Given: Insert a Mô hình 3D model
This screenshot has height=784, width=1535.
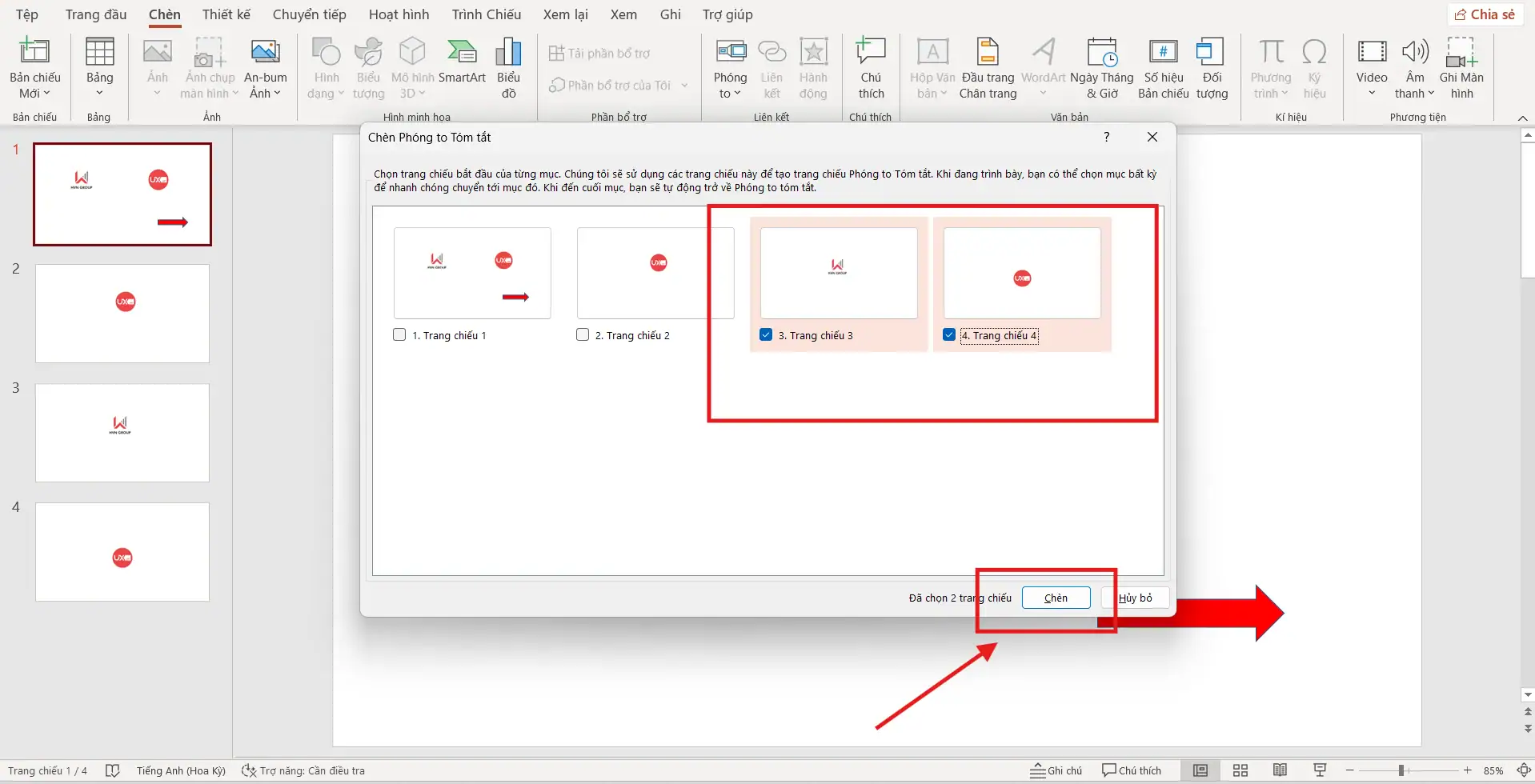Looking at the screenshot, I should coord(411,68).
